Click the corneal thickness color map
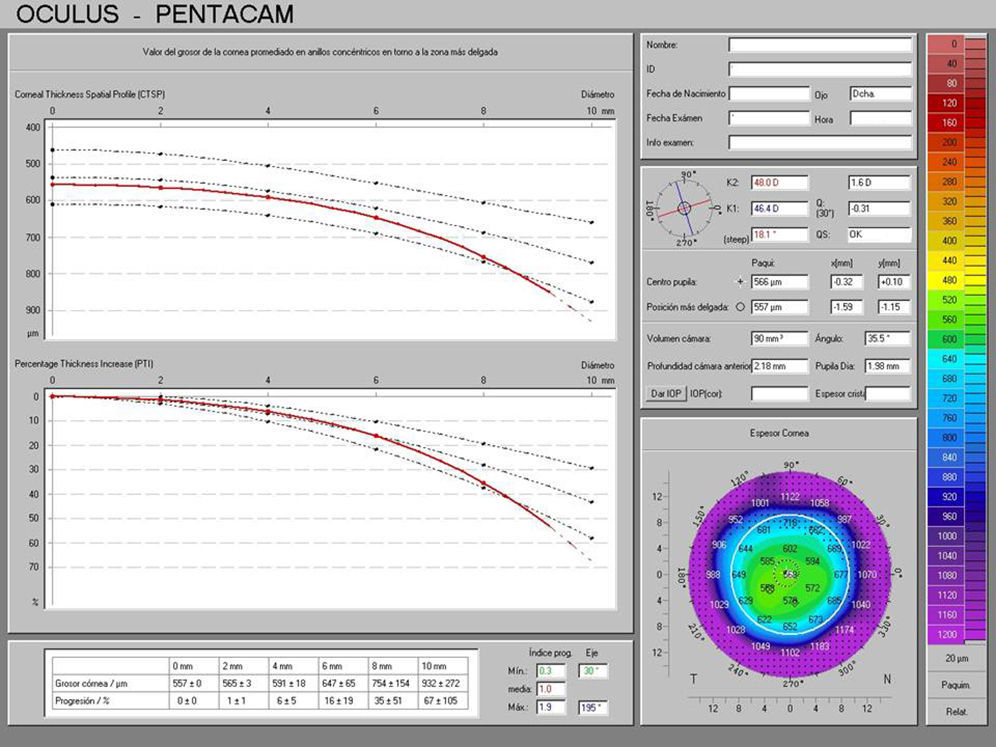This screenshot has height=747, width=996. point(790,576)
